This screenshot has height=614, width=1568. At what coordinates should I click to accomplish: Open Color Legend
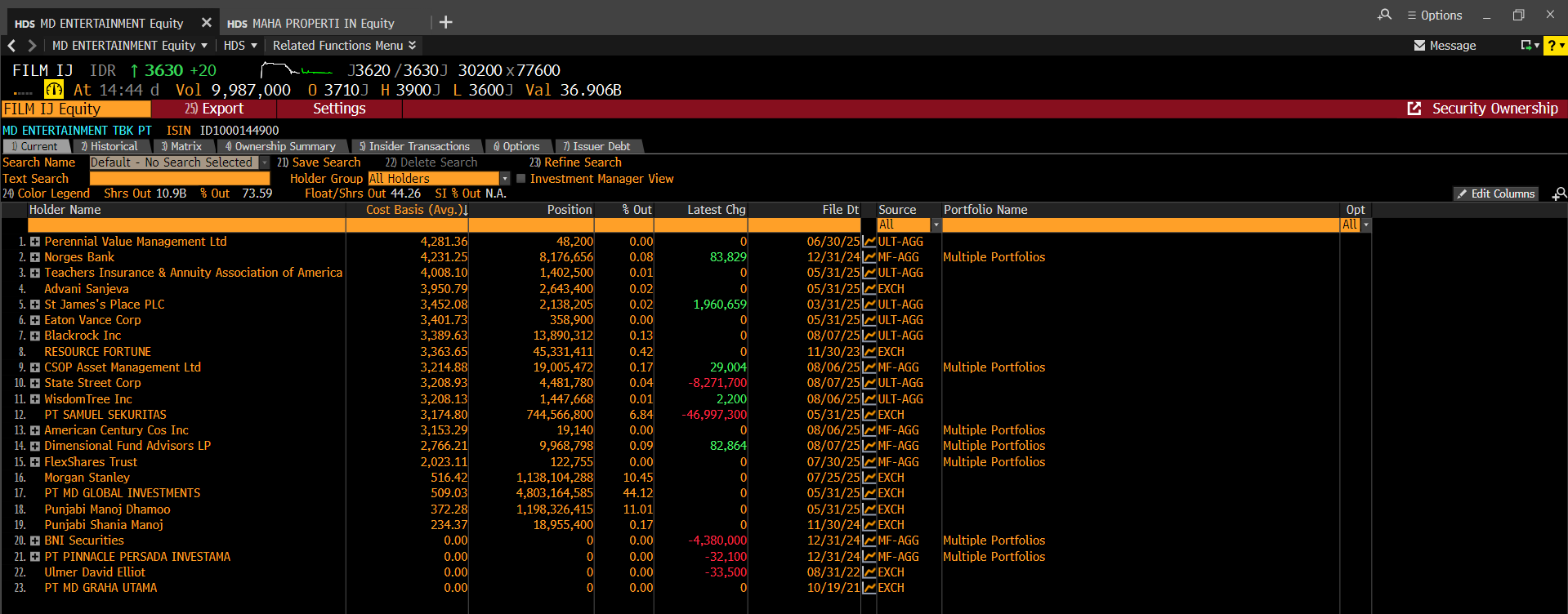pos(46,194)
